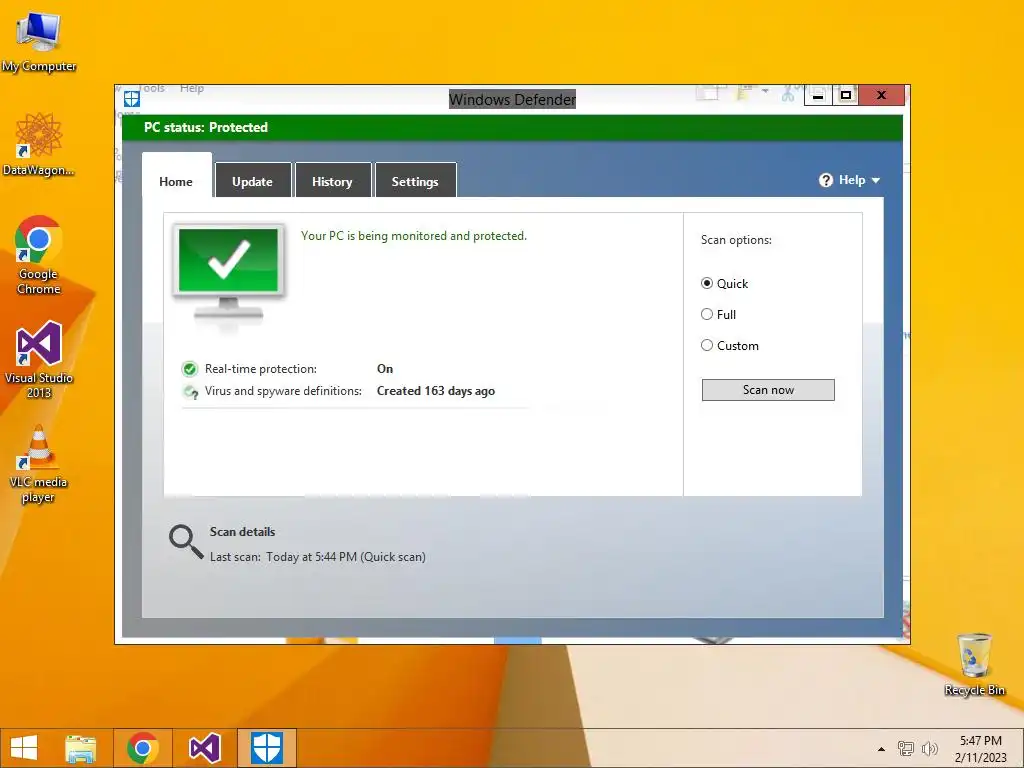Open the Recycle Bin on the desktop
1024x768 pixels.
(x=974, y=664)
